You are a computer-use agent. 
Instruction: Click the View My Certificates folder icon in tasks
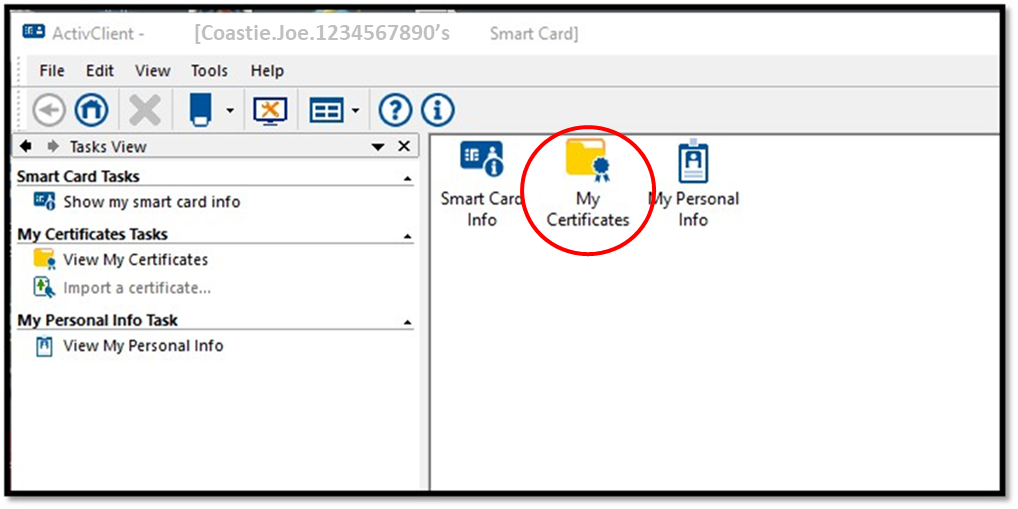45,259
